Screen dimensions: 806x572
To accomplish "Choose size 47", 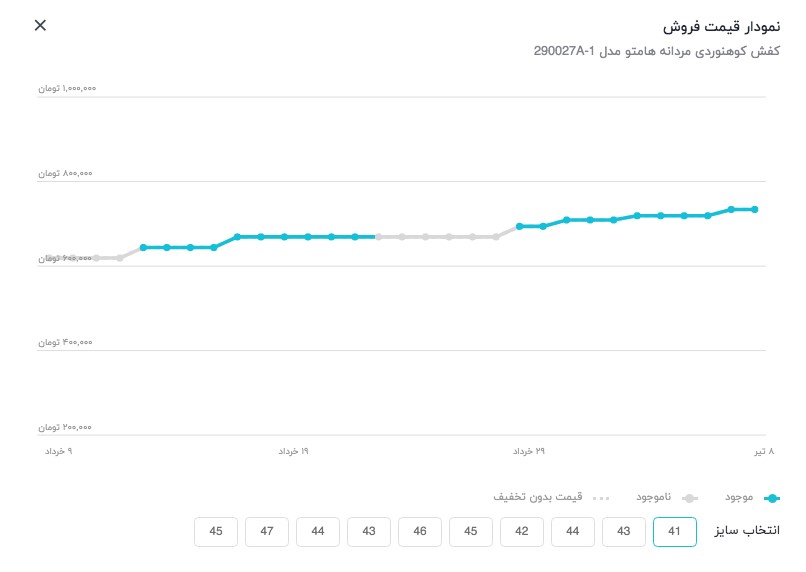I will click(267, 532).
